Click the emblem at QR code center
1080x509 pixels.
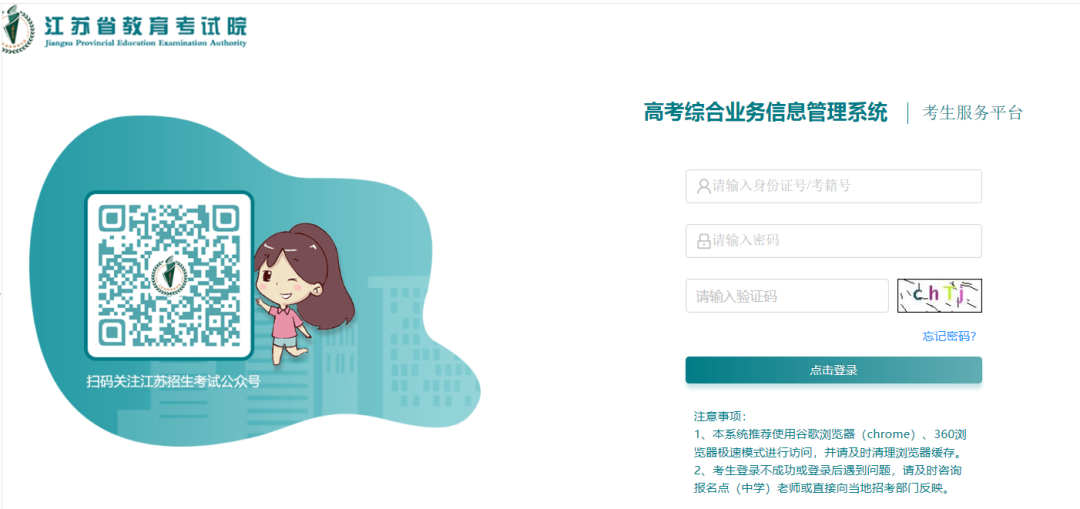tap(169, 276)
